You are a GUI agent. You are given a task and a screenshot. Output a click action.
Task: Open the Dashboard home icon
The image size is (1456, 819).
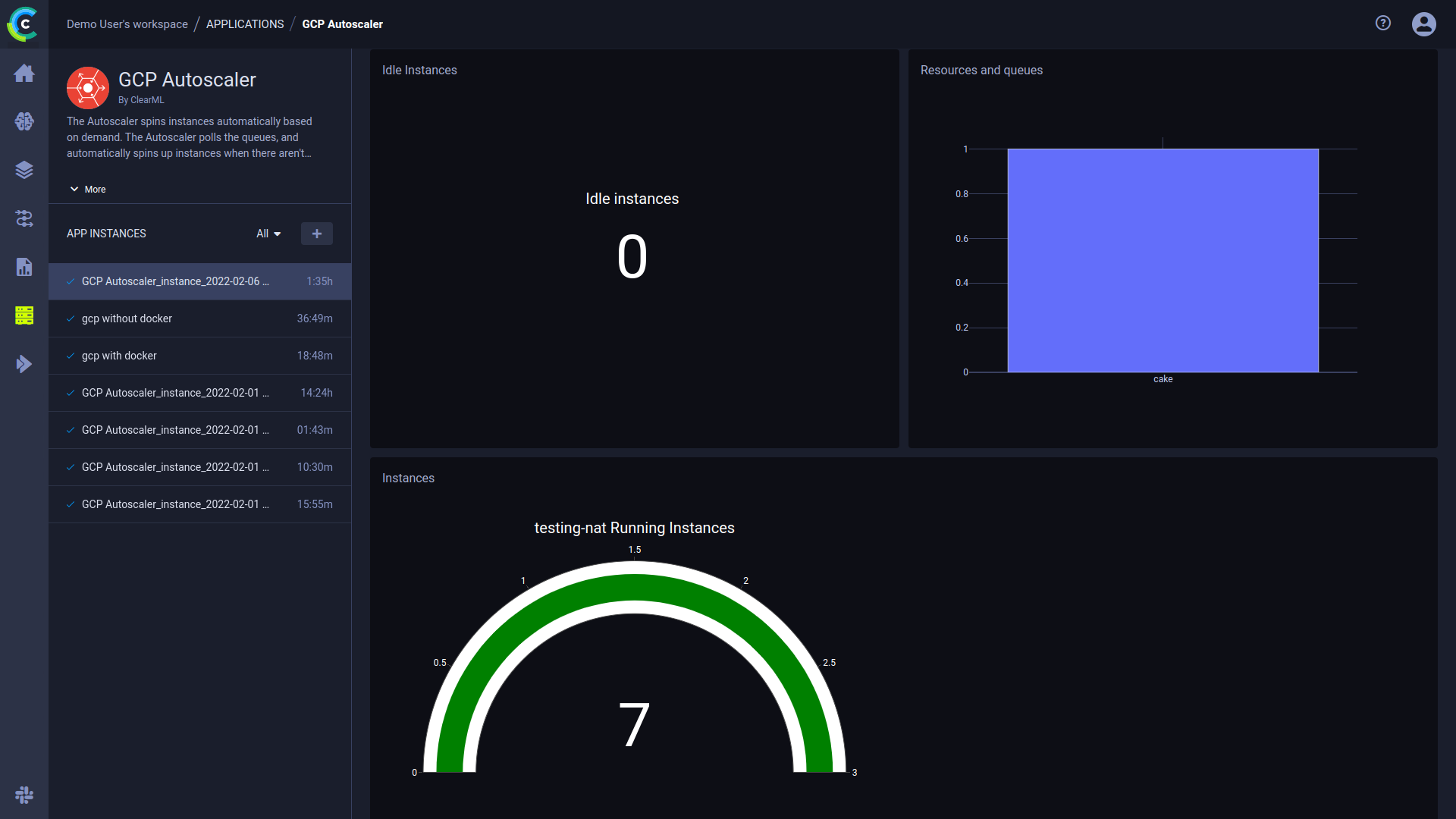pos(24,72)
